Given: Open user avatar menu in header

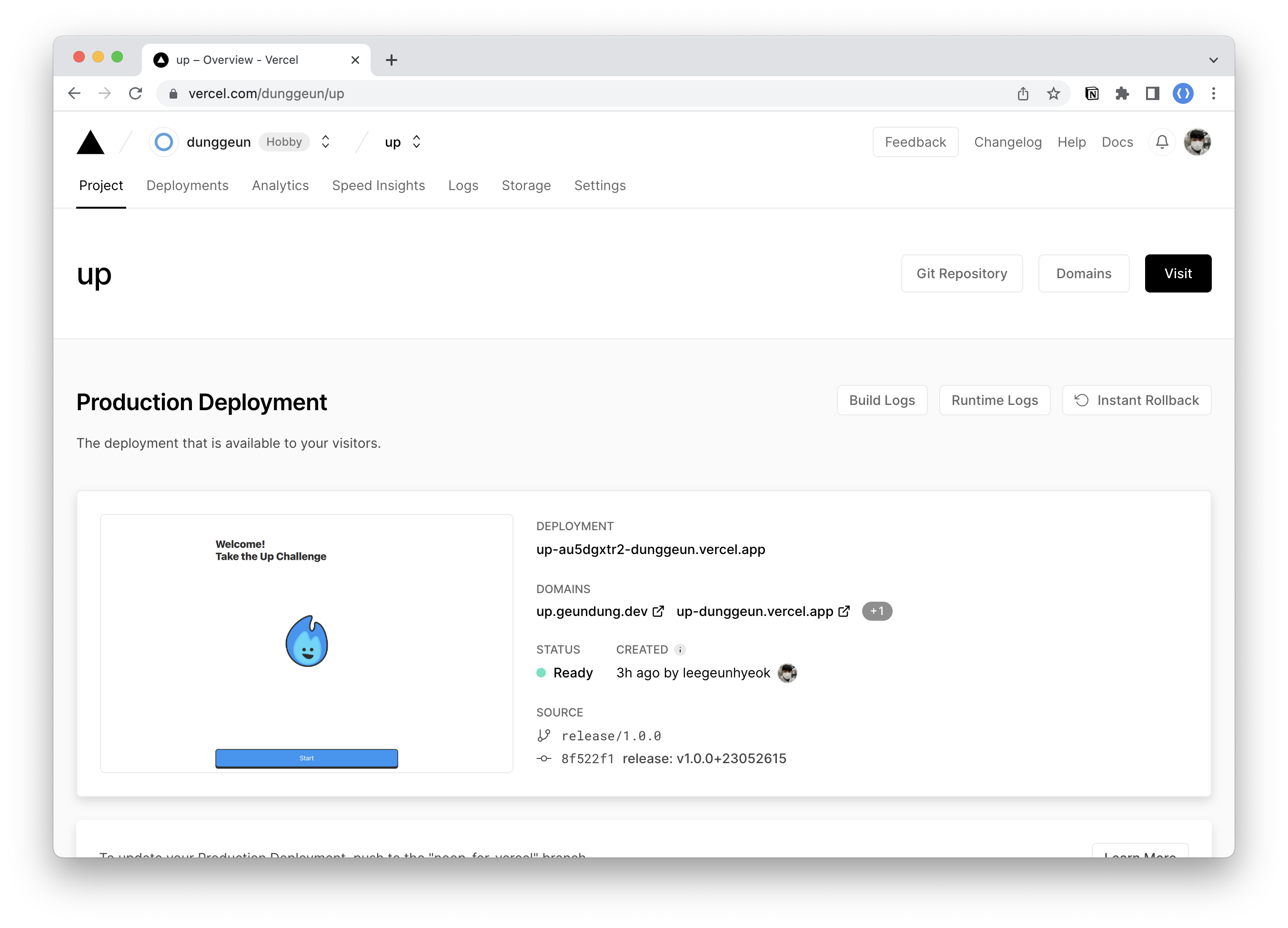Looking at the screenshot, I should [x=1197, y=142].
